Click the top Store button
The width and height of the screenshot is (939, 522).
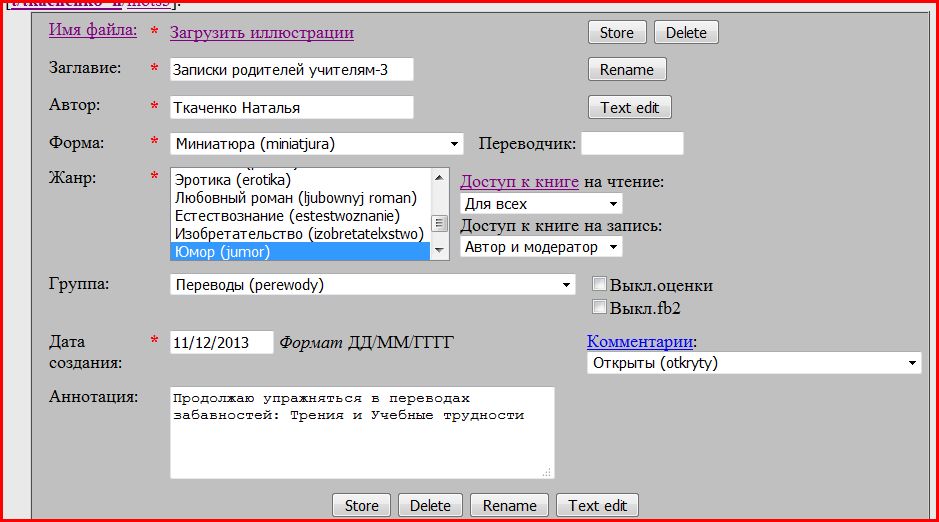[616, 33]
